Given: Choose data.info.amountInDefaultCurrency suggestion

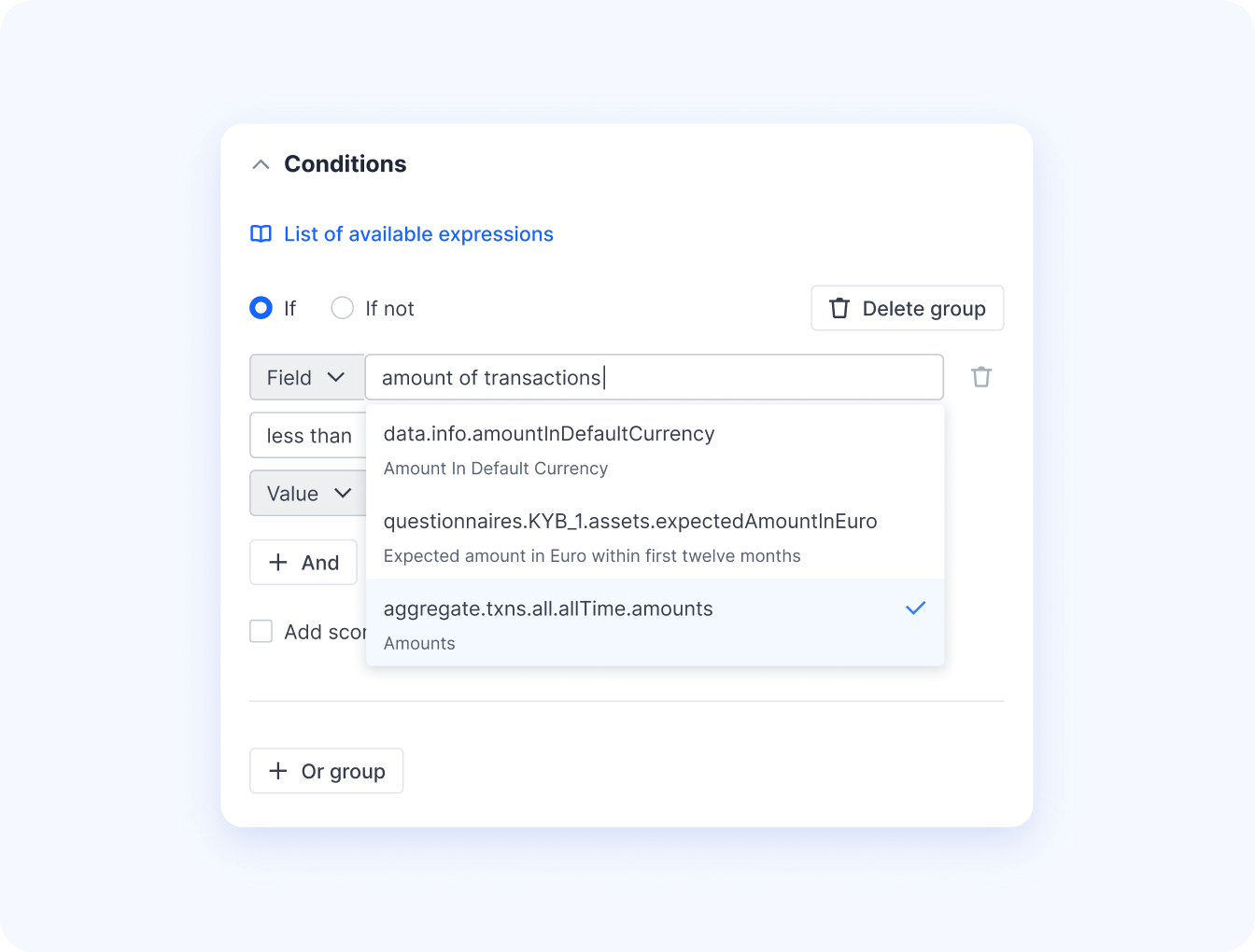Looking at the screenshot, I should 656,450.
